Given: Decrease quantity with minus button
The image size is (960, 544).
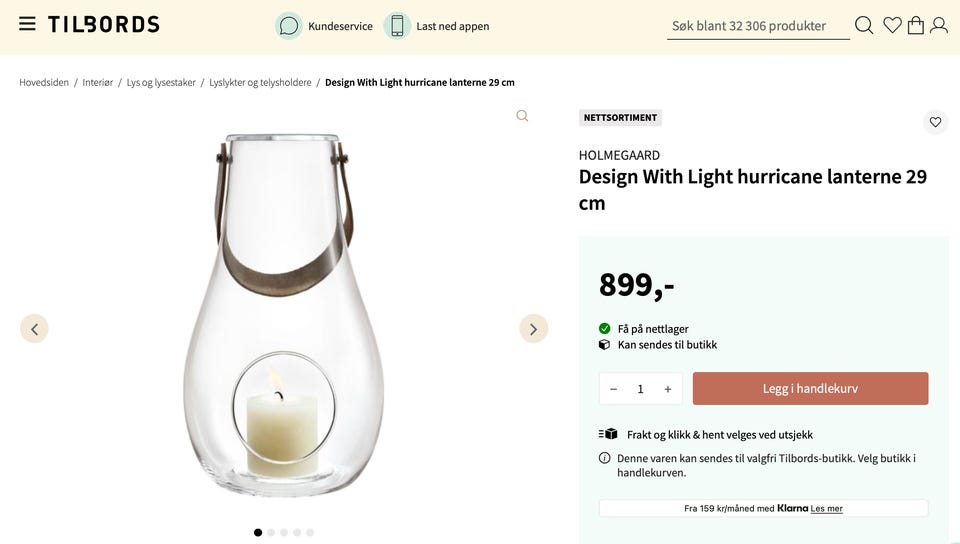Looking at the screenshot, I should 614,389.
